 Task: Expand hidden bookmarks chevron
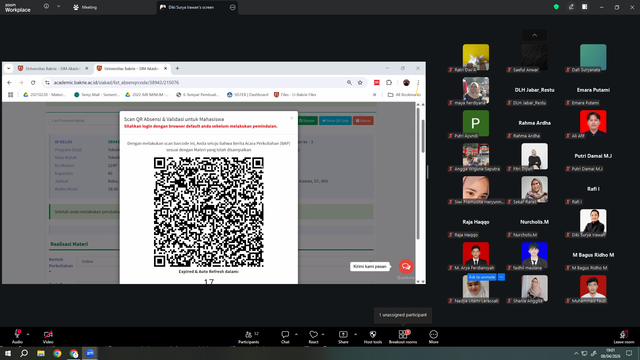[x=374, y=95]
